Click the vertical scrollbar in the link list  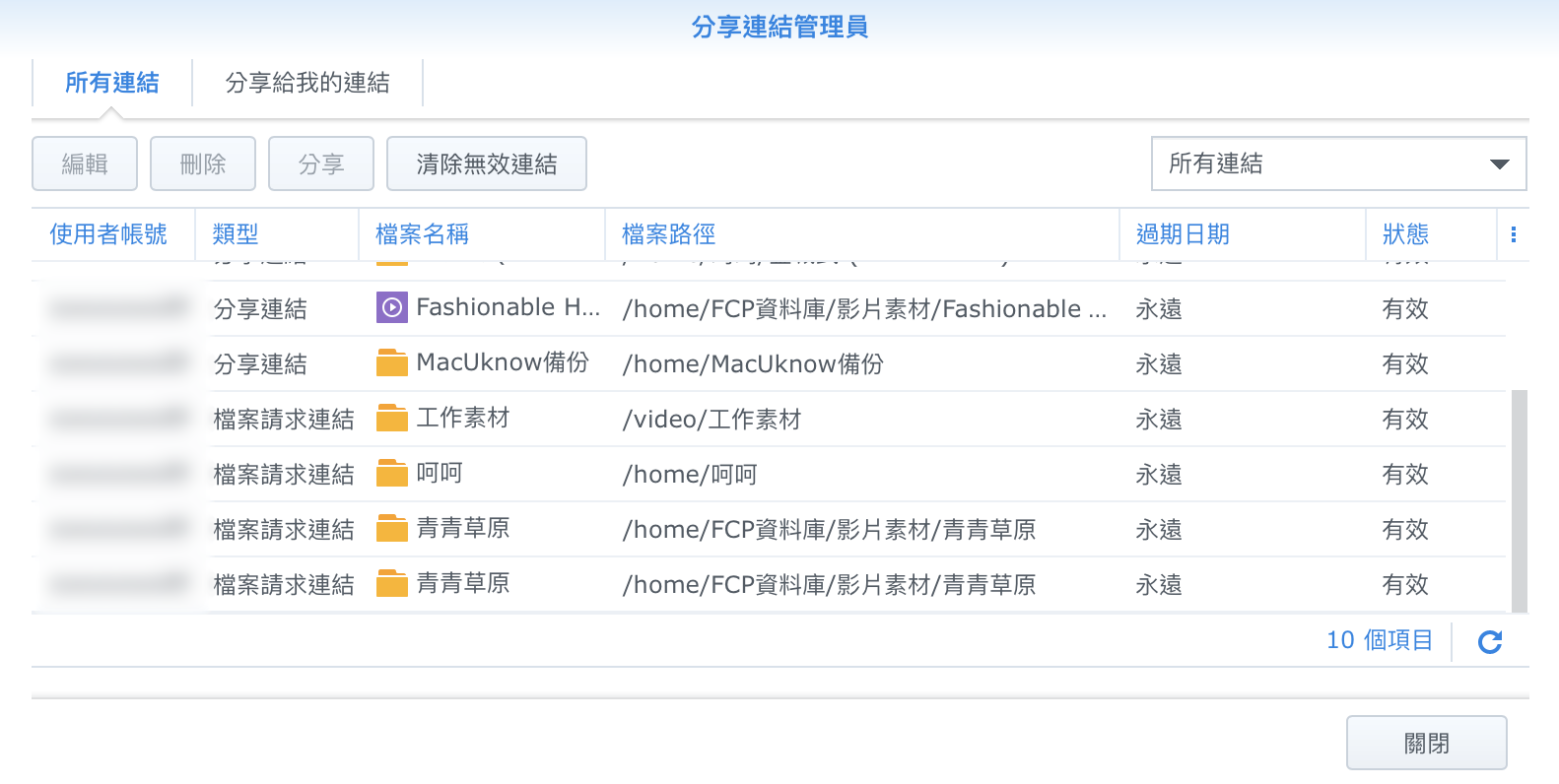pyautogui.click(x=1519, y=500)
